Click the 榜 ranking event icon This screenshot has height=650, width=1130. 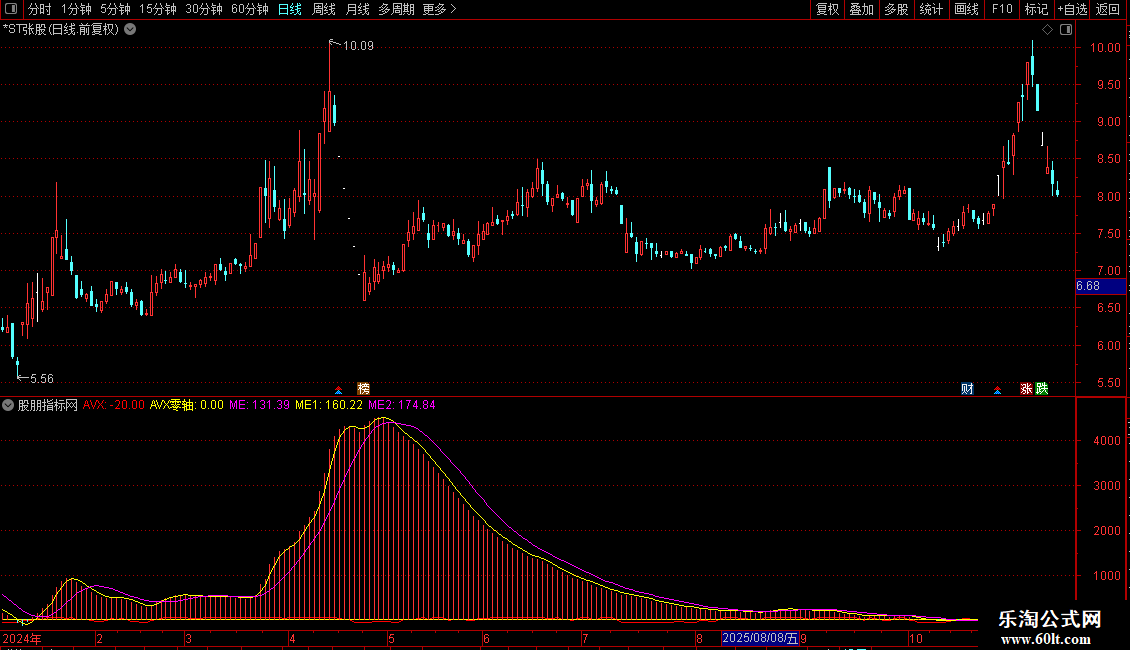coord(363,388)
